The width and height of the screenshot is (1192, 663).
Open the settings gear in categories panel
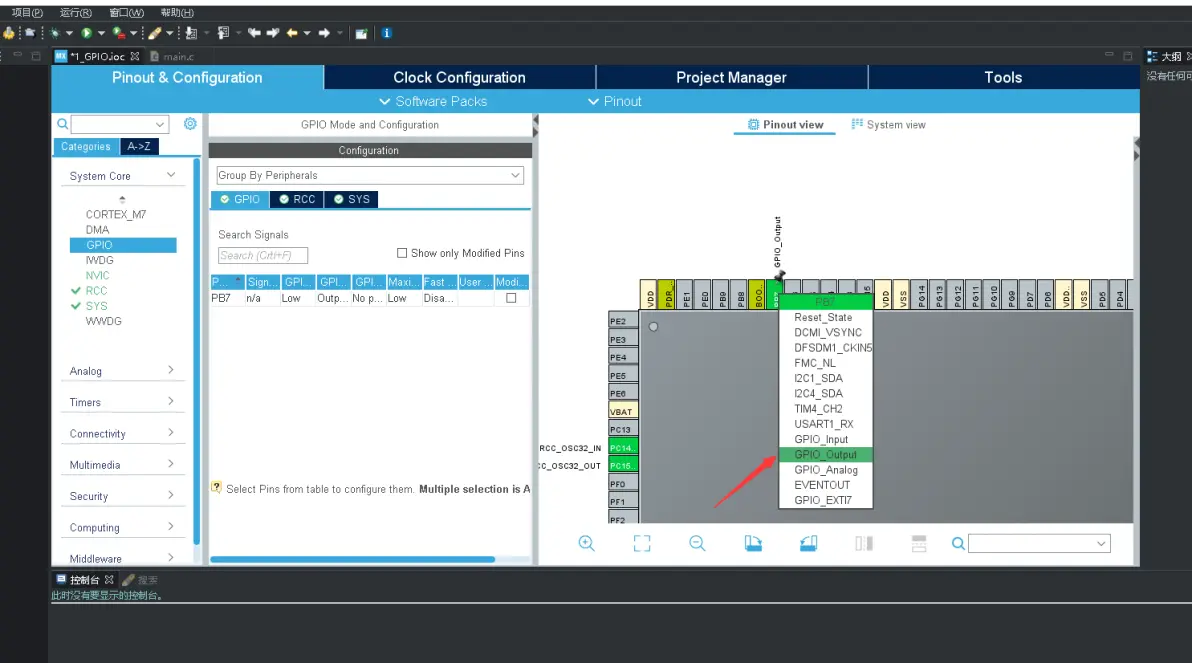click(190, 124)
